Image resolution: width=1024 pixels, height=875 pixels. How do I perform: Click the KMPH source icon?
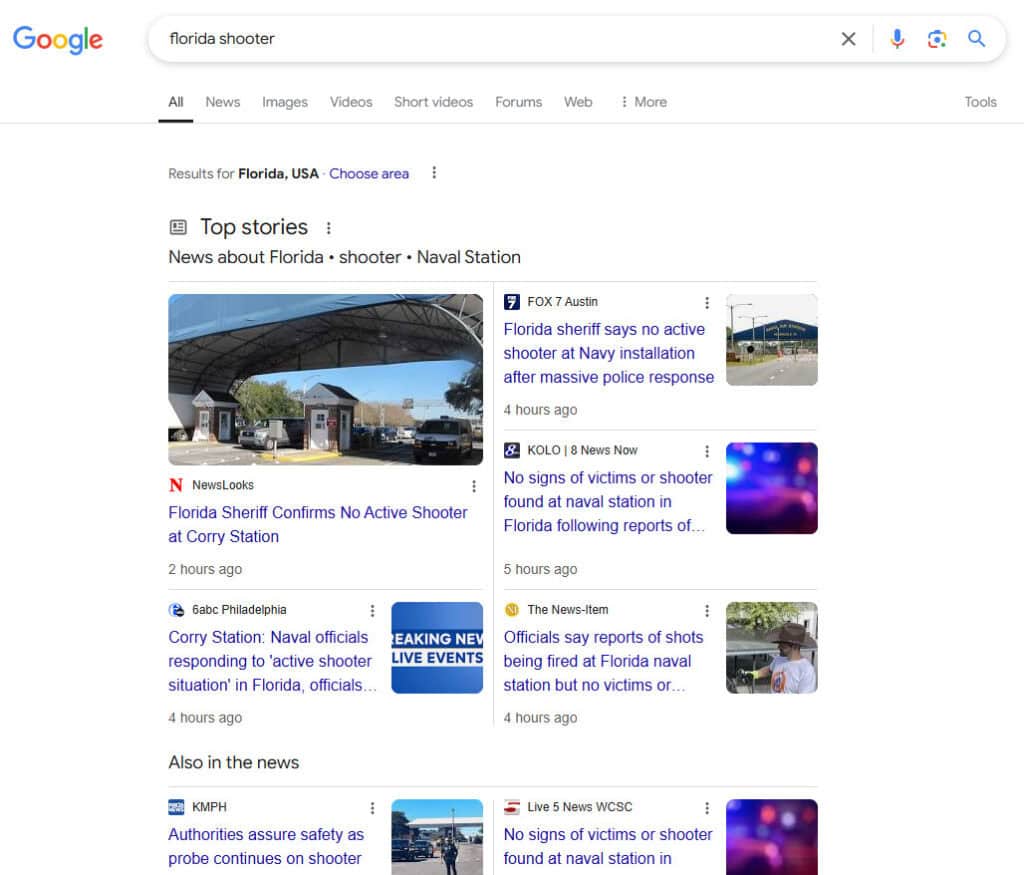[176, 806]
